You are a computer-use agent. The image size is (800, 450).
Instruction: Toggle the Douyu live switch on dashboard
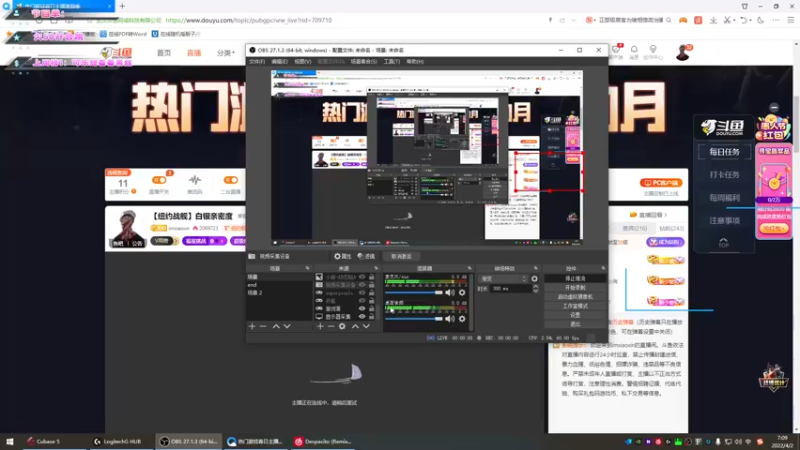[x=159, y=180]
